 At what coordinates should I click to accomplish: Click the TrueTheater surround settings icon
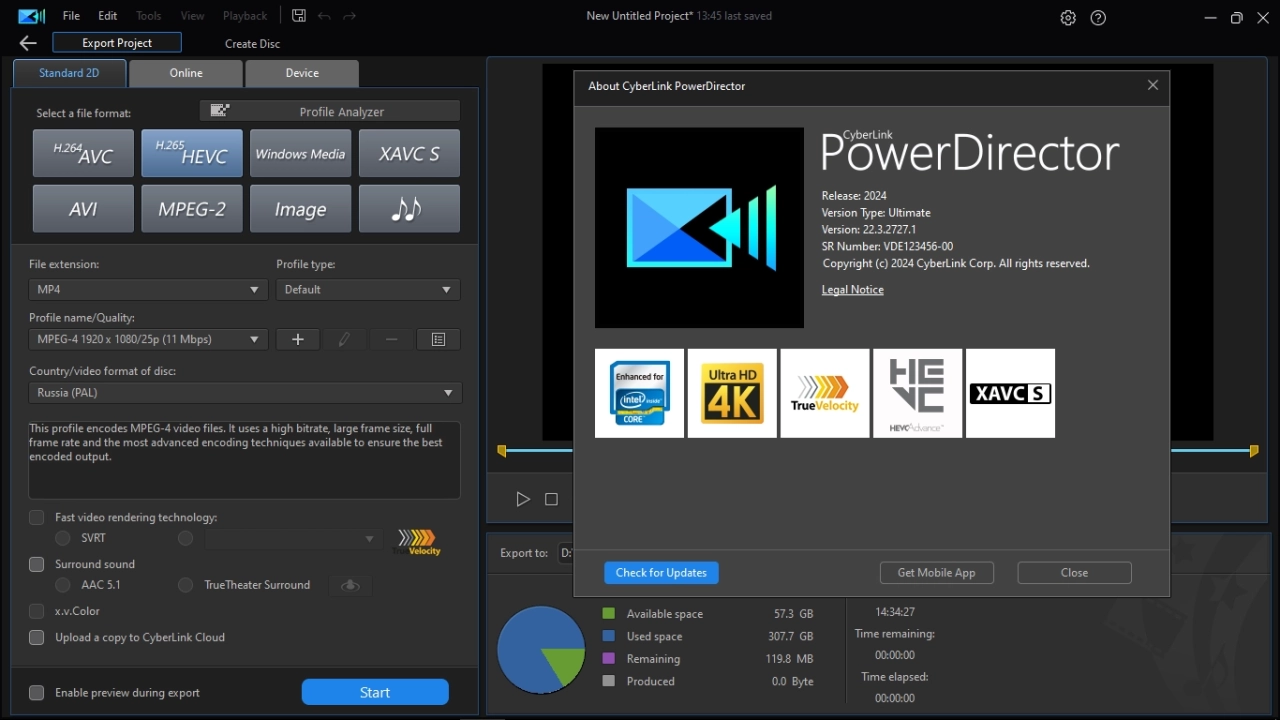(350, 585)
